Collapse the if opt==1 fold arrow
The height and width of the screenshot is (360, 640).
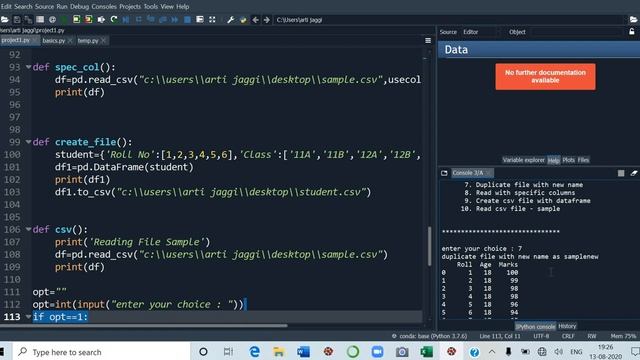[x=28, y=316]
